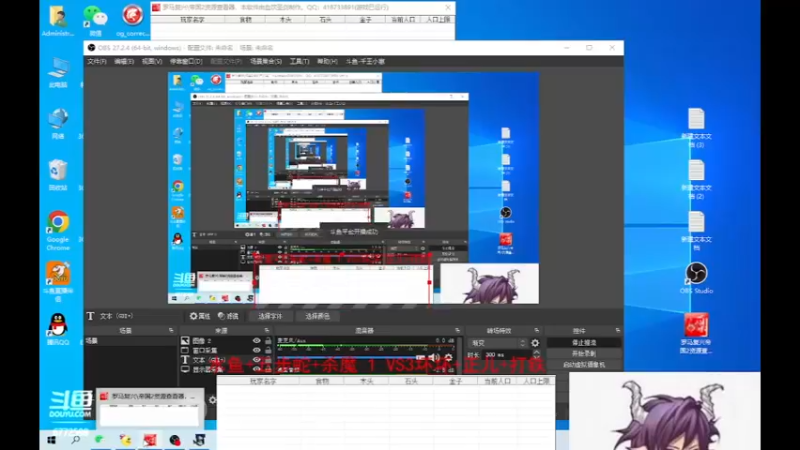
Task: Launch Google Chrome from the desktop
Action: [x=58, y=230]
